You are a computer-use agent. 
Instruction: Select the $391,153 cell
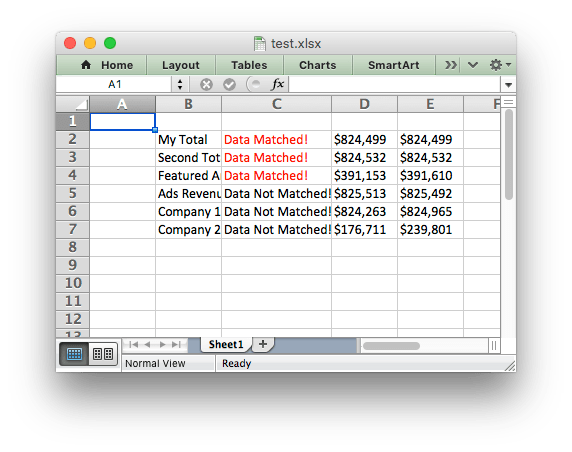point(364,175)
